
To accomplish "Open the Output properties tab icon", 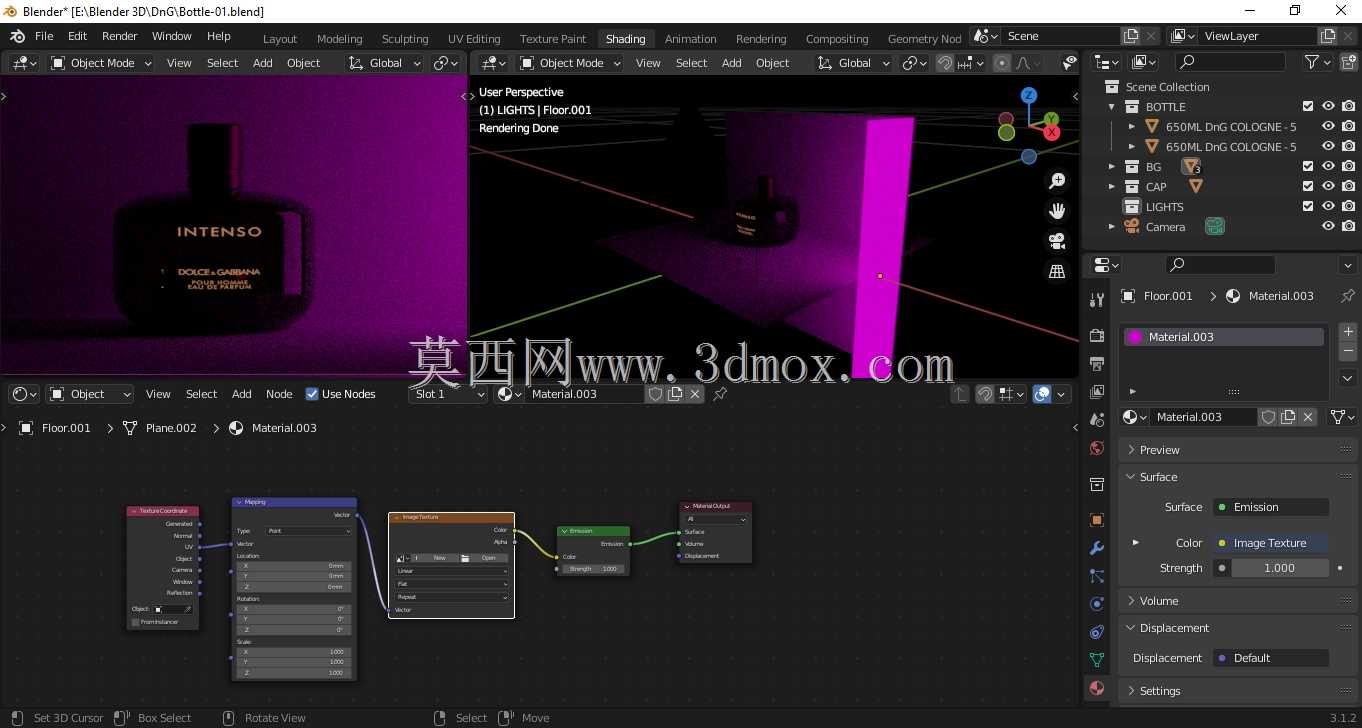I will pyautogui.click(x=1097, y=363).
